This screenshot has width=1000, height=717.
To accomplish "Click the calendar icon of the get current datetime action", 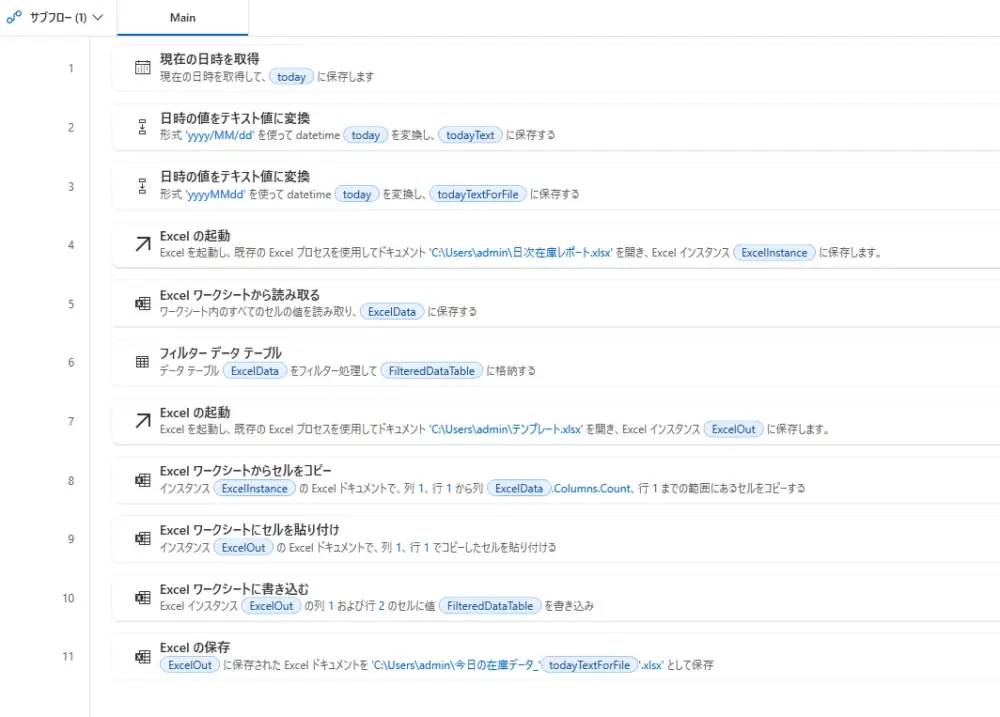I will pos(142,68).
